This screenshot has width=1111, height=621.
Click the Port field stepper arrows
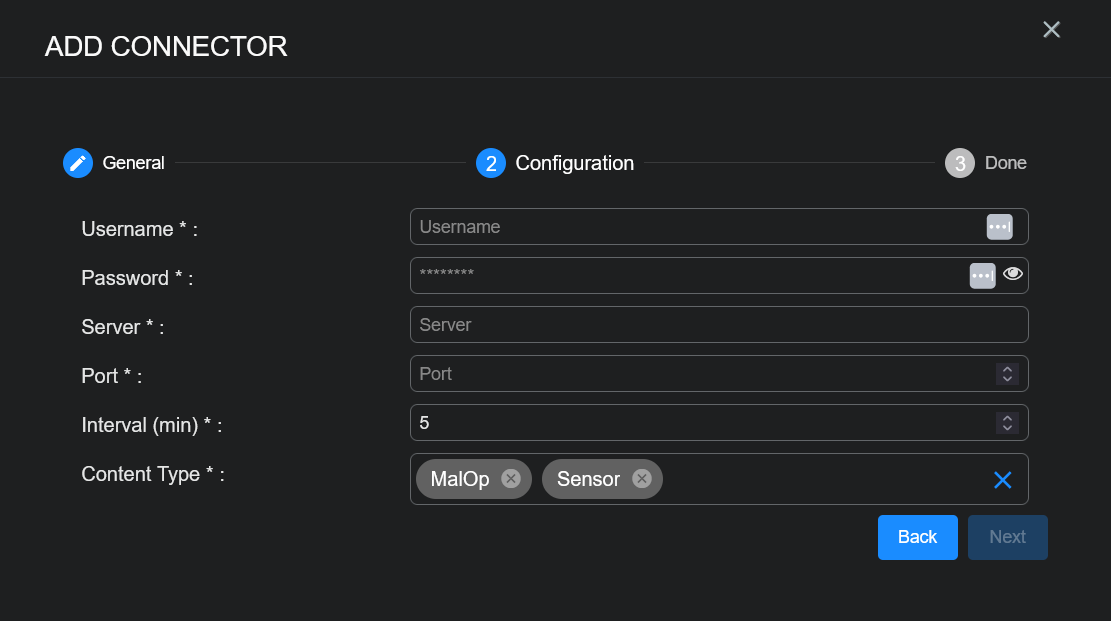(x=1007, y=374)
